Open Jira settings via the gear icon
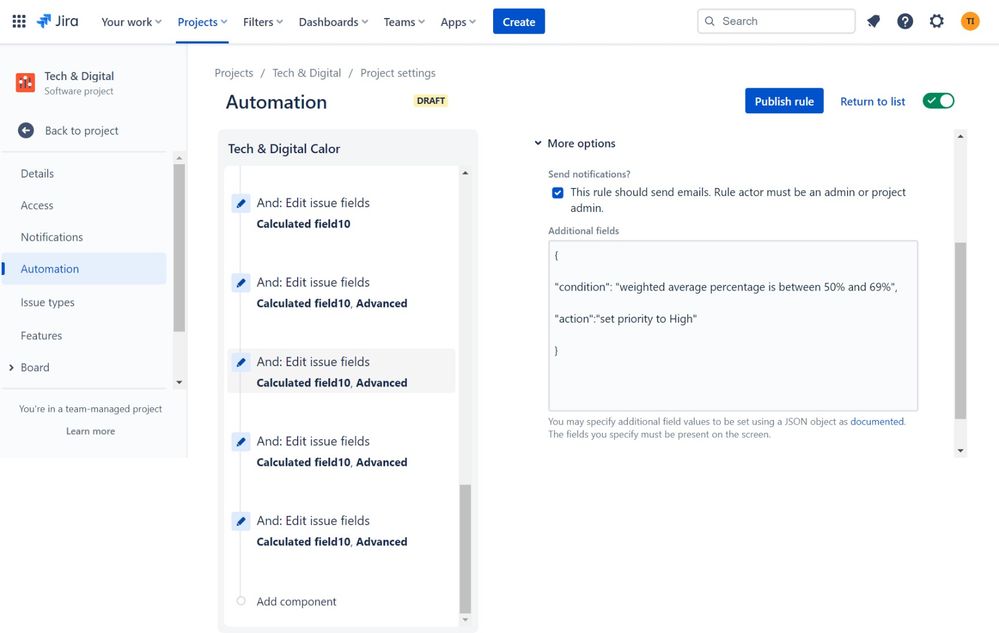This screenshot has height=633, width=999. [x=936, y=20]
